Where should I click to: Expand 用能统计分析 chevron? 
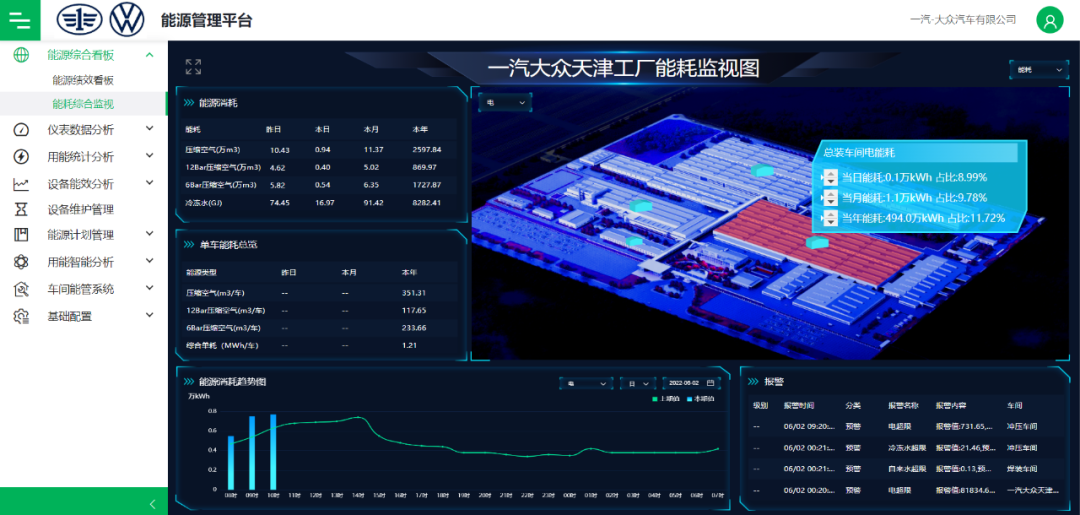click(x=150, y=156)
